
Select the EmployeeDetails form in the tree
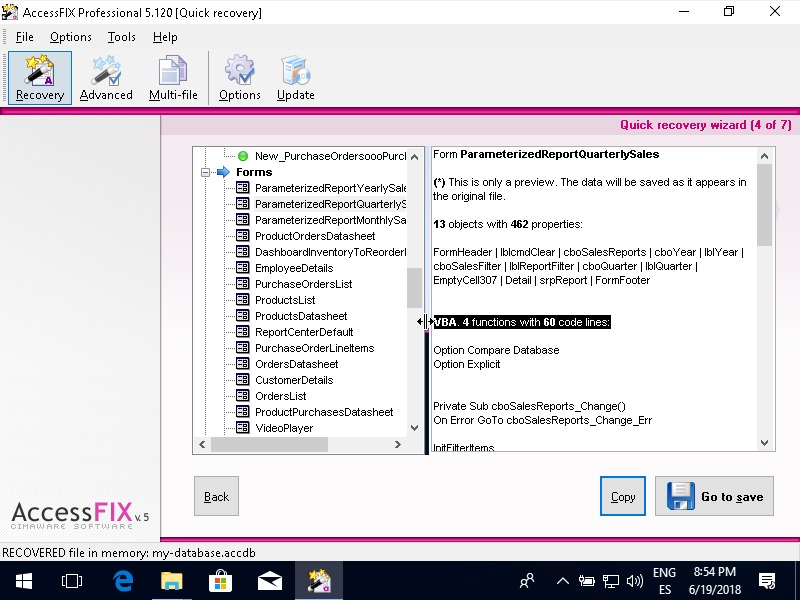click(293, 268)
